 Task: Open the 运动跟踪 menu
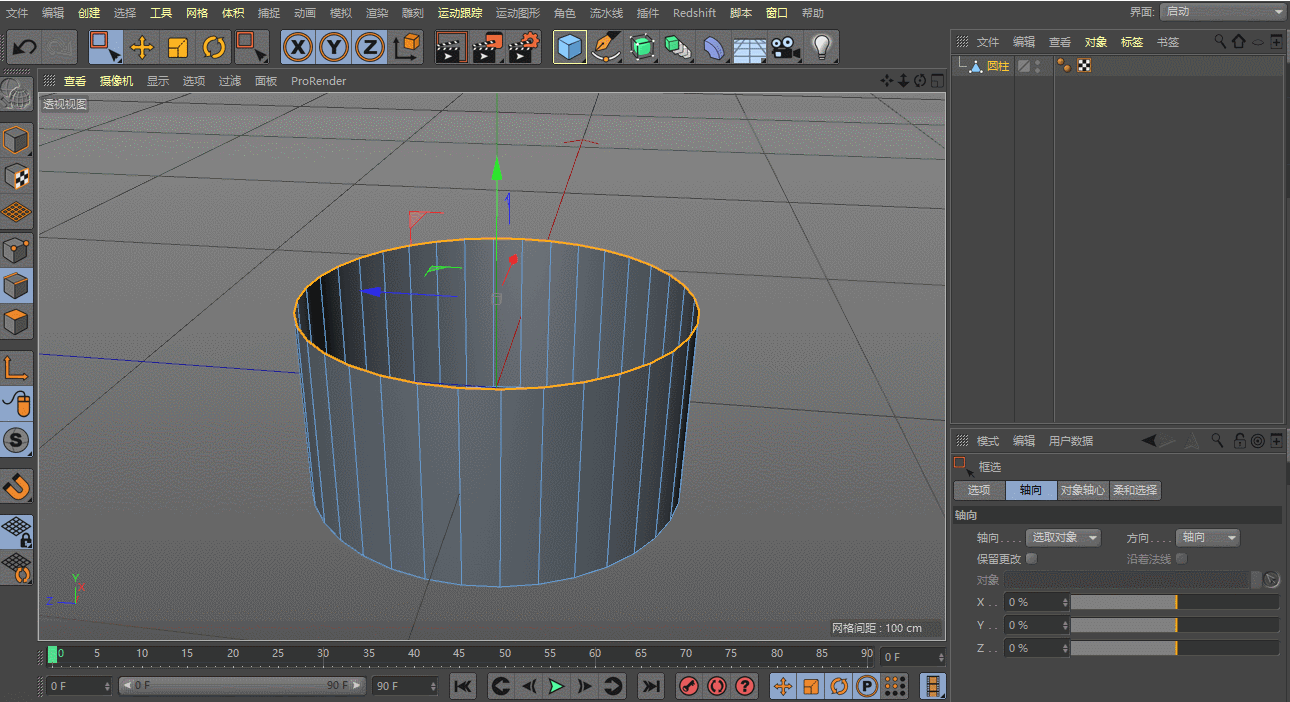[459, 13]
